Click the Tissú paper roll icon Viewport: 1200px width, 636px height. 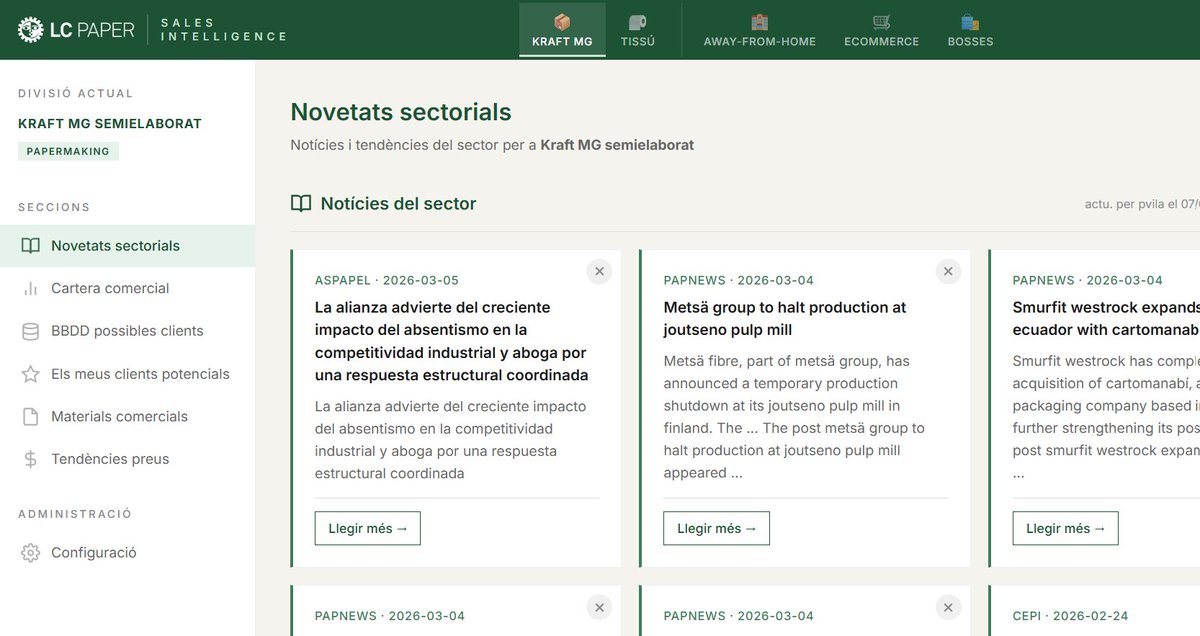[x=637, y=22]
